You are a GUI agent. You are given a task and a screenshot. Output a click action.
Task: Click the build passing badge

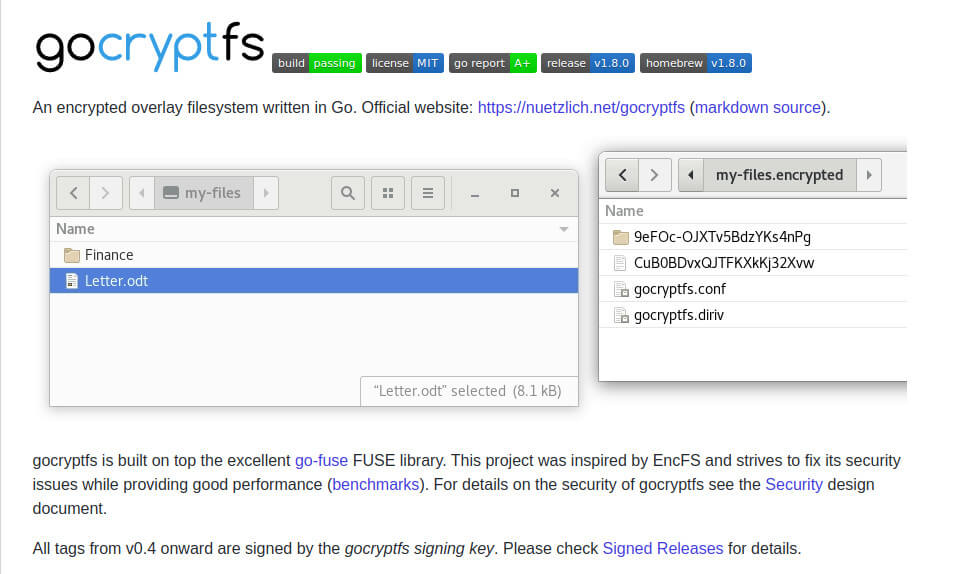(x=317, y=63)
